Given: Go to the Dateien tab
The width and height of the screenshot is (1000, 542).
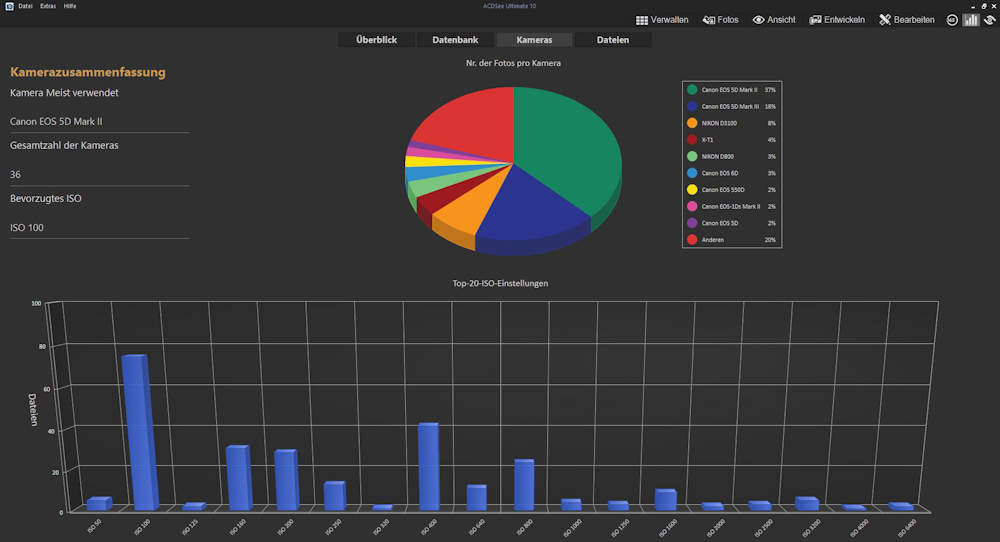Looking at the screenshot, I should coord(613,40).
